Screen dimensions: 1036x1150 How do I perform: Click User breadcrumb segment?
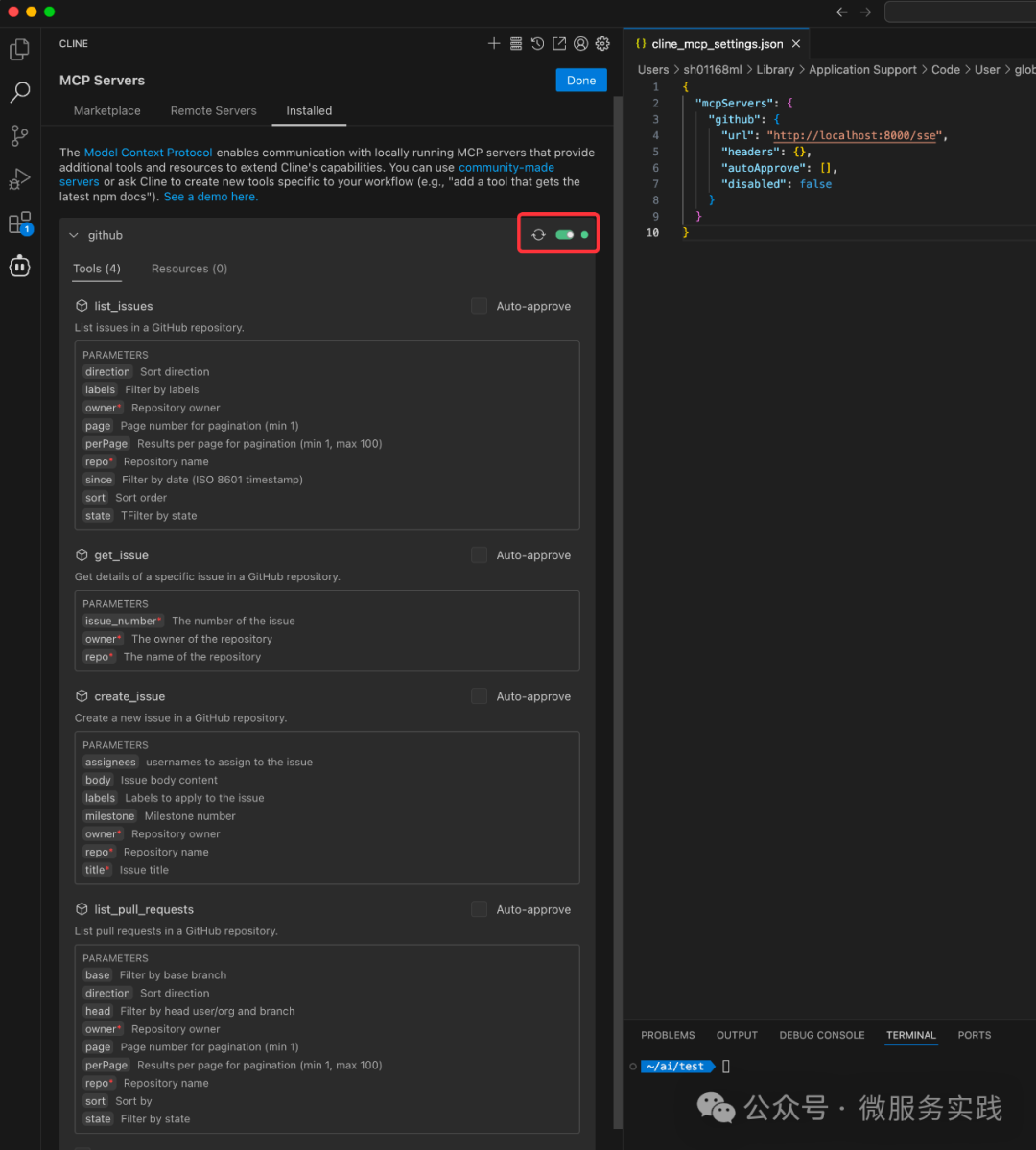coord(987,70)
